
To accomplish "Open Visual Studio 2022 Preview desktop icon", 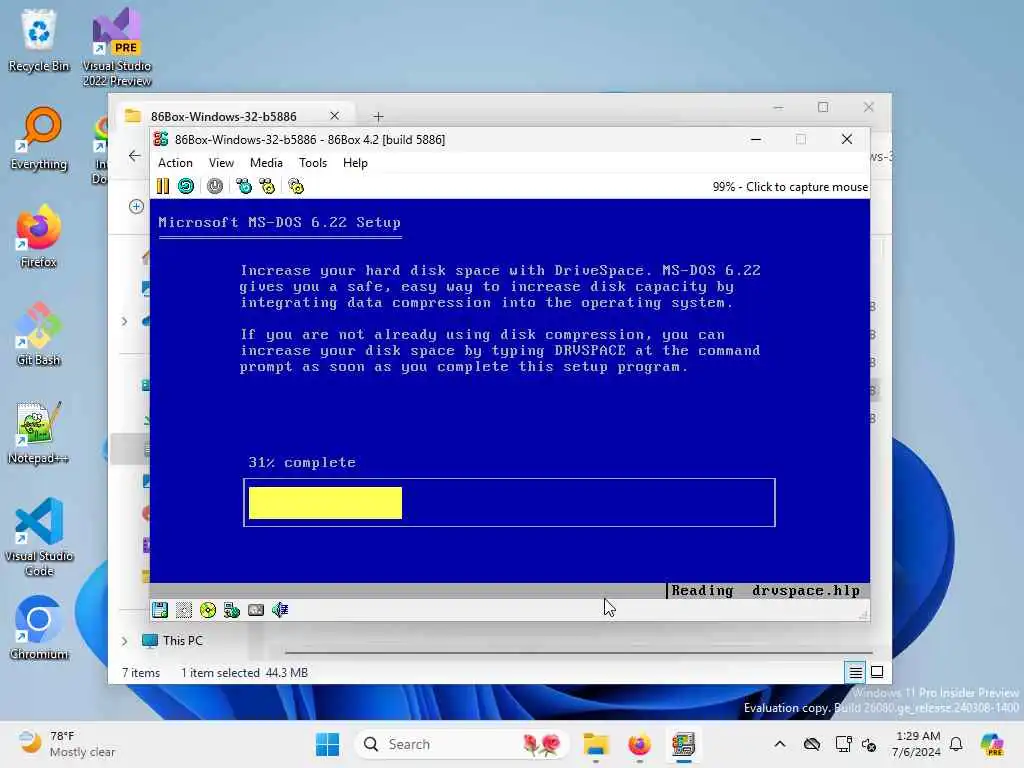I will click(117, 47).
